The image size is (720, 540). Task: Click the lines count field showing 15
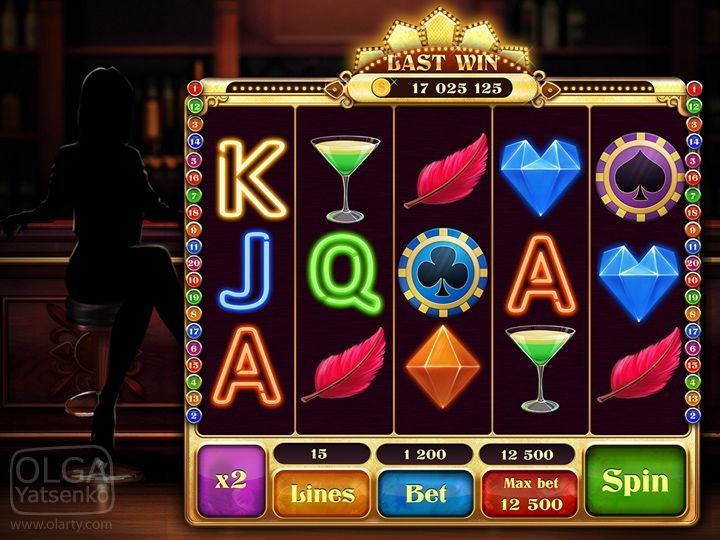[321, 454]
